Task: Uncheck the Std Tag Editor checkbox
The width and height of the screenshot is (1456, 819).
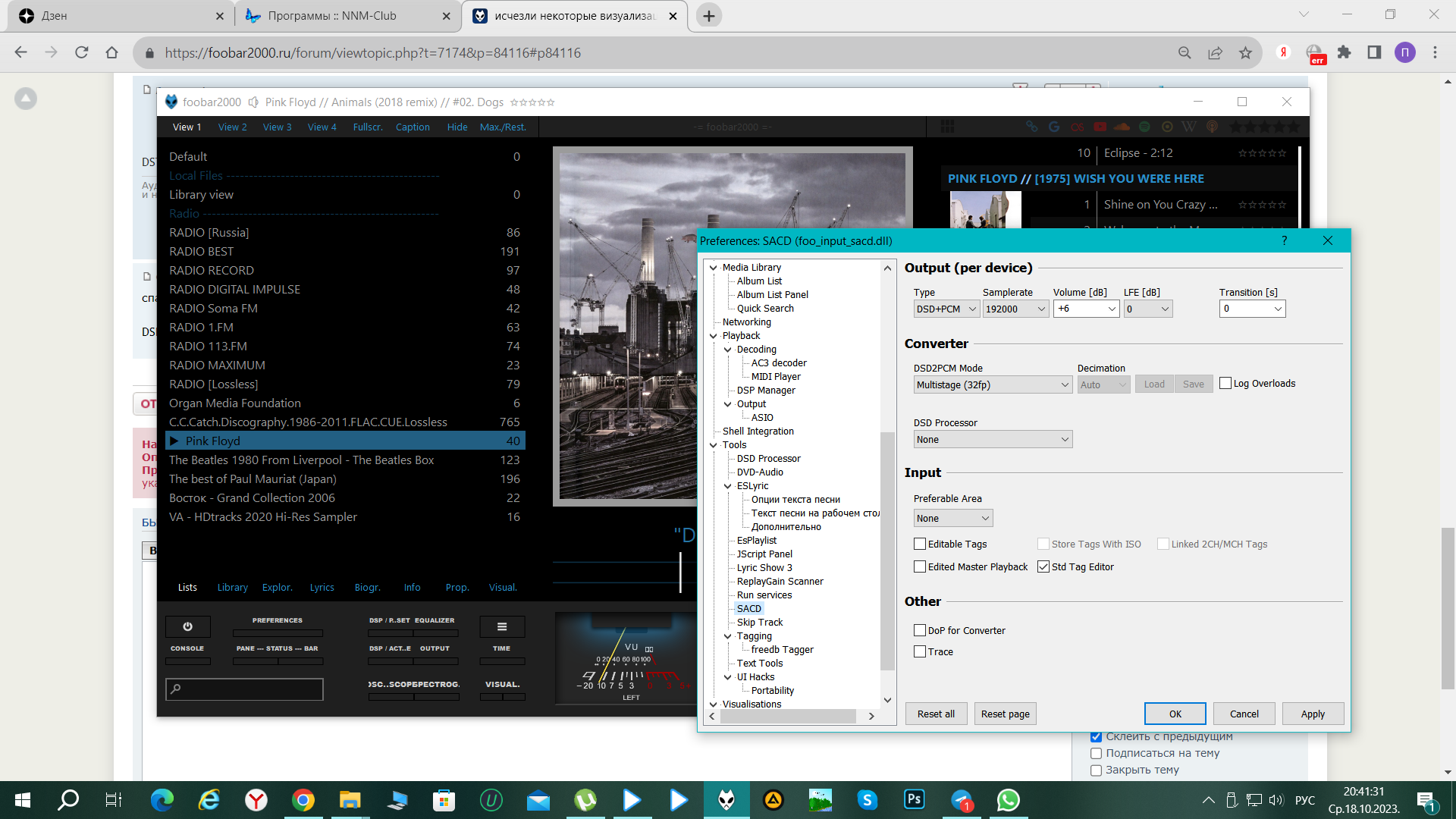Action: (x=1043, y=566)
